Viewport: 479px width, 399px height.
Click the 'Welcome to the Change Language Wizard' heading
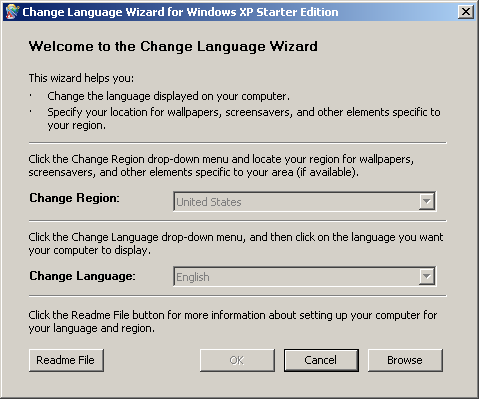(173, 46)
